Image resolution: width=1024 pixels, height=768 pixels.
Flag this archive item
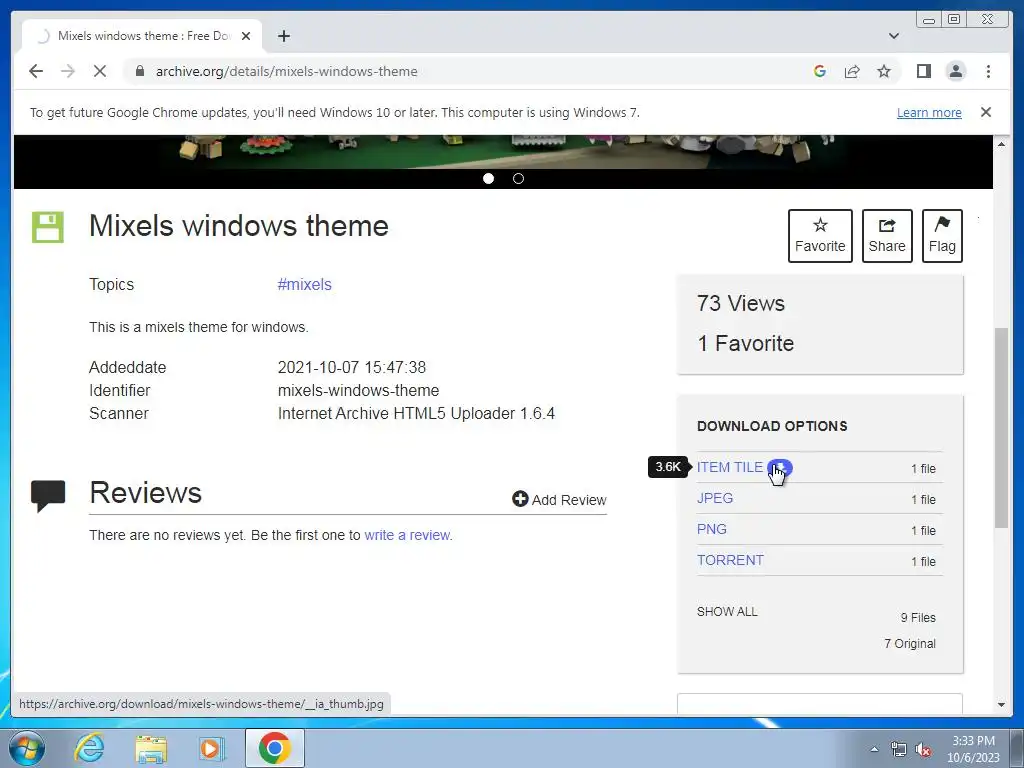pyautogui.click(x=942, y=236)
